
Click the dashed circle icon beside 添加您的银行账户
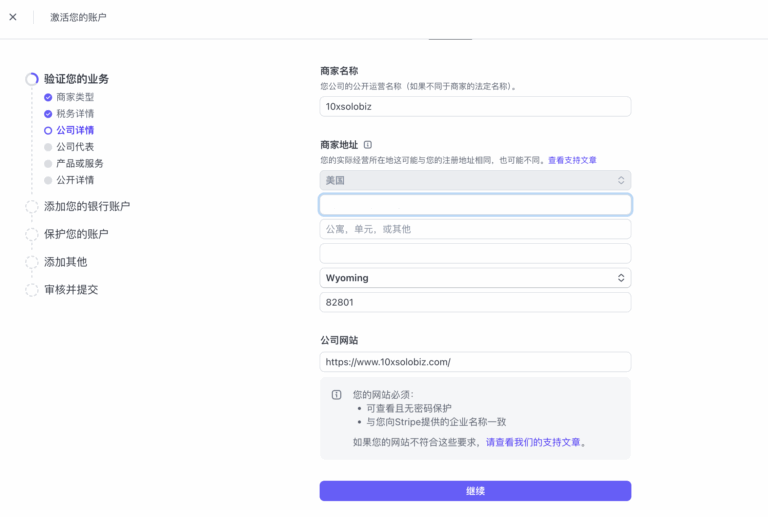click(32, 207)
